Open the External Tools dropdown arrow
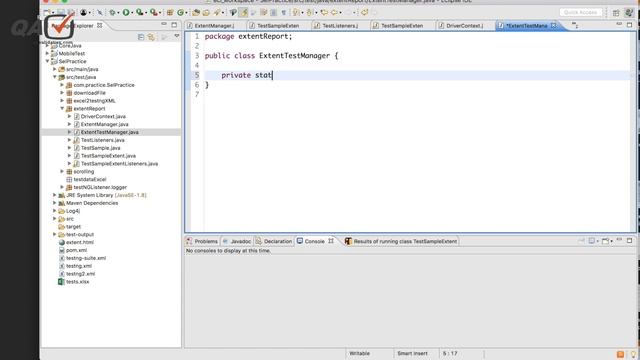 (x=160, y=13)
